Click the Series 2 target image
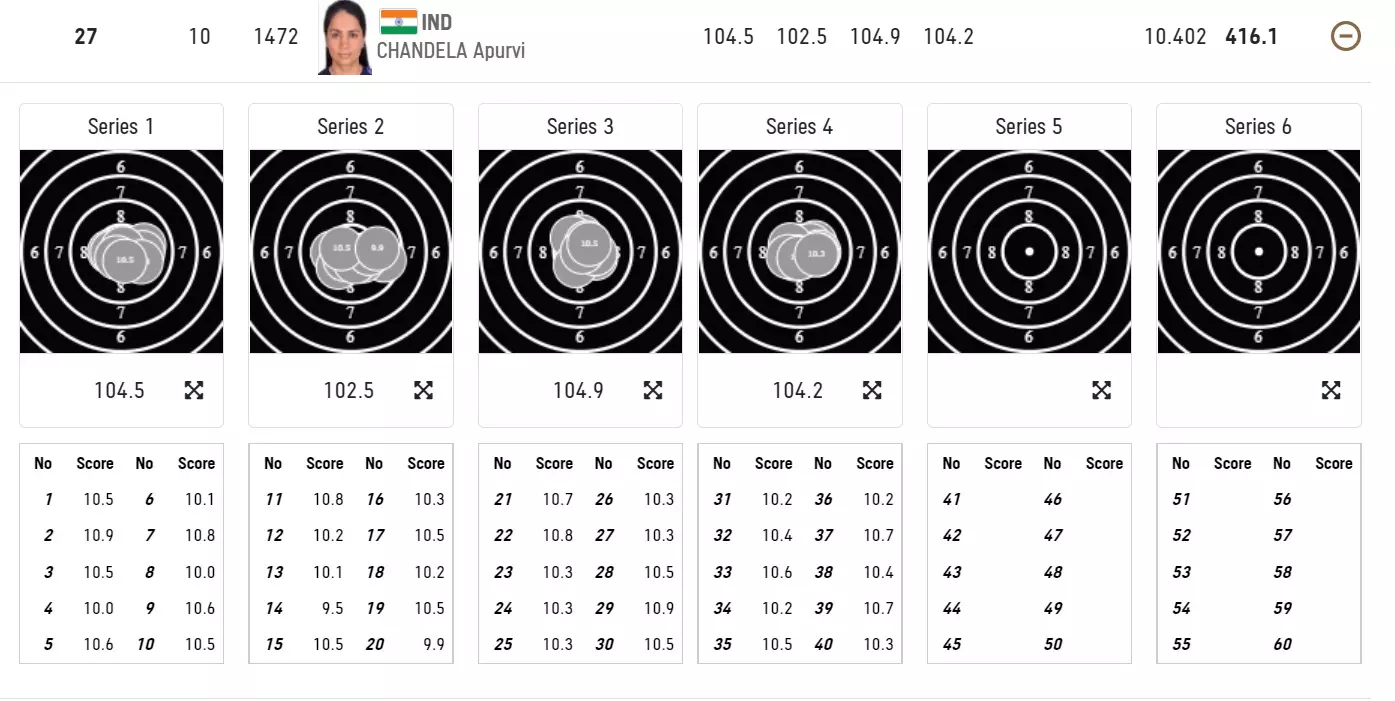 coord(350,252)
